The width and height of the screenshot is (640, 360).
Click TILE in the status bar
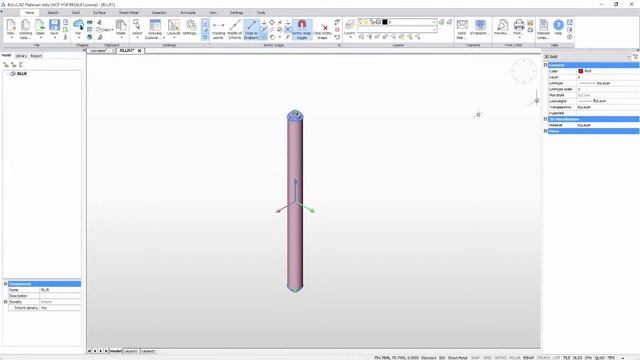pyautogui.click(x=567, y=358)
